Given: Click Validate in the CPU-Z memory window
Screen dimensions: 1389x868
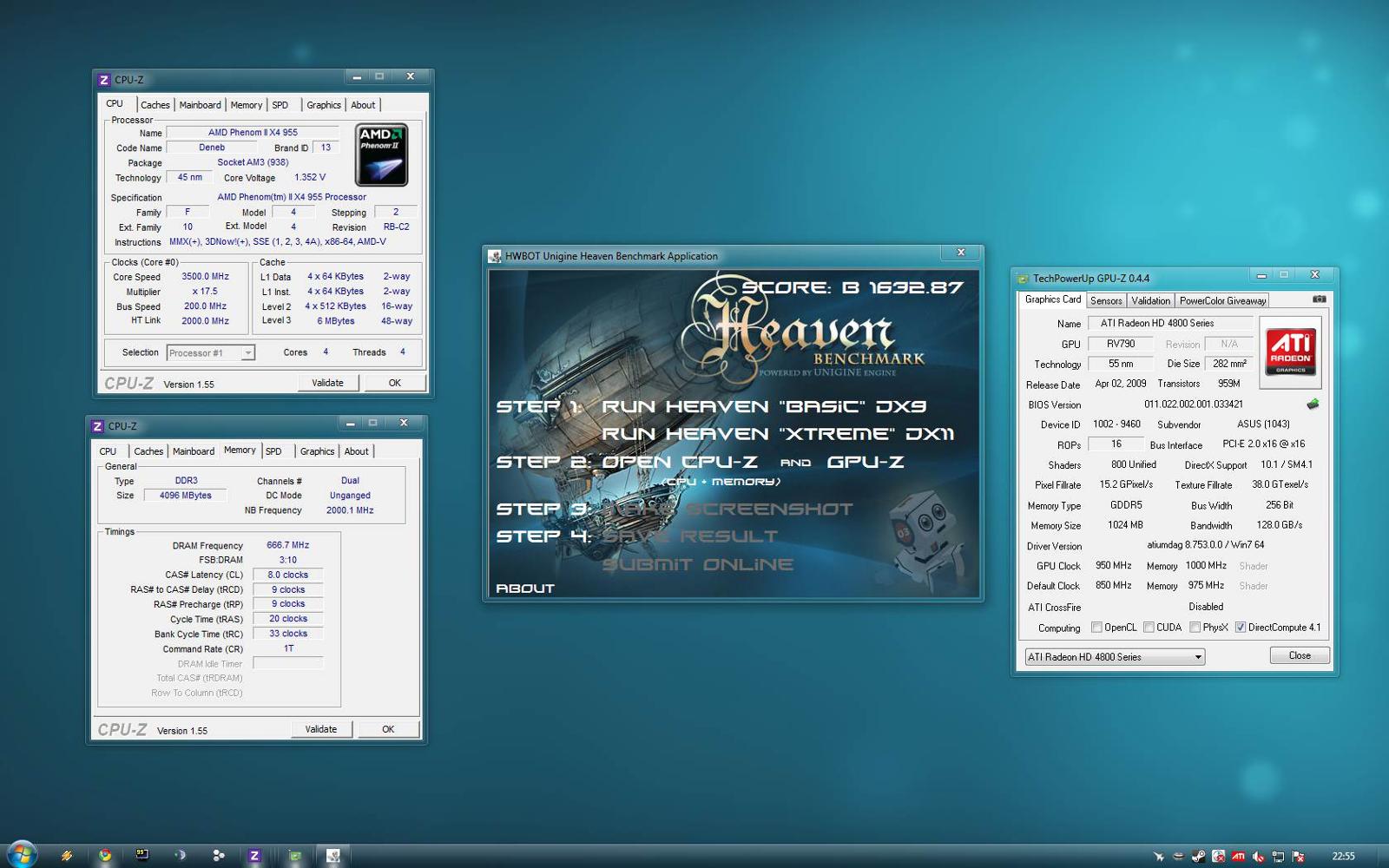Looking at the screenshot, I should click(x=321, y=729).
